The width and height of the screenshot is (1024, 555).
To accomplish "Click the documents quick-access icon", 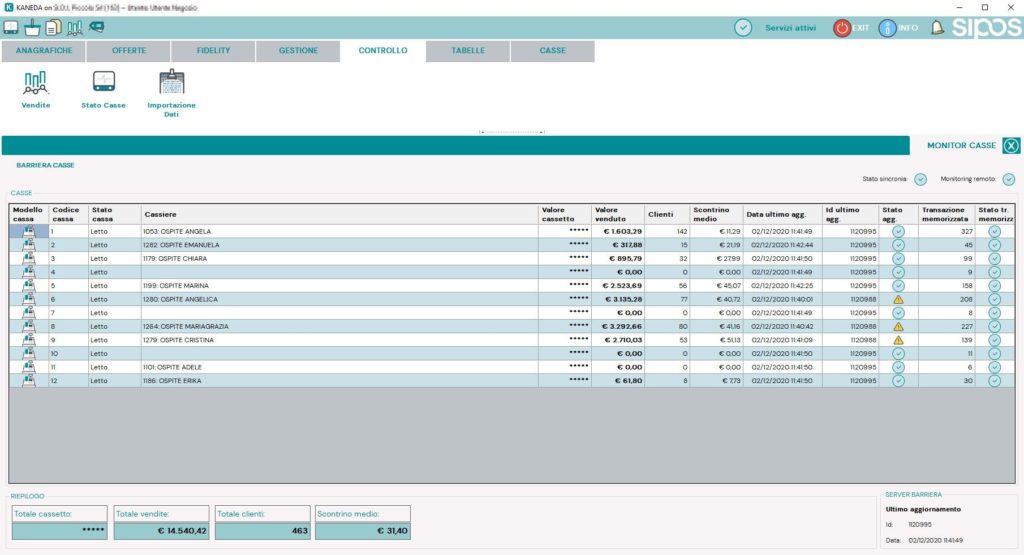I will coord(53,27).
